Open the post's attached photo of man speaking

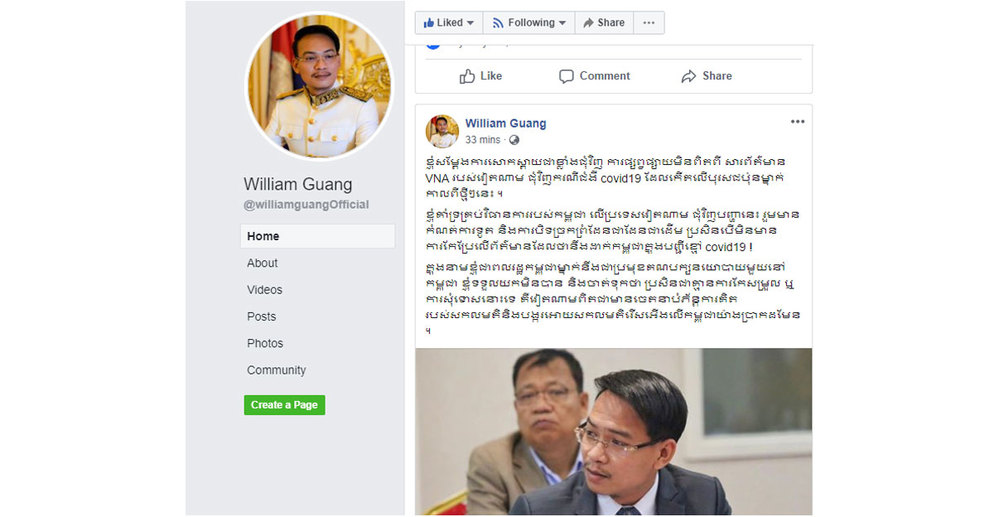[x=614, y=431]
